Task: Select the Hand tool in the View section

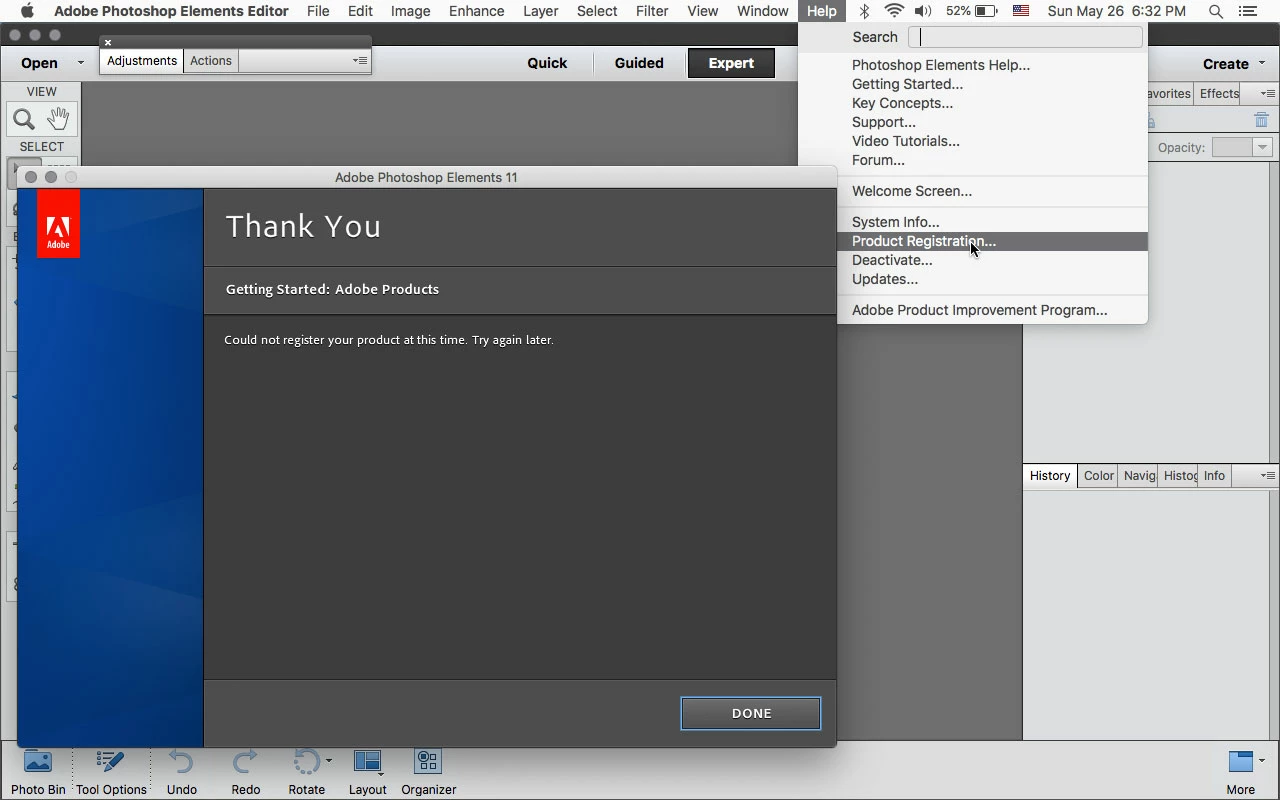Action: coord(58,119)
